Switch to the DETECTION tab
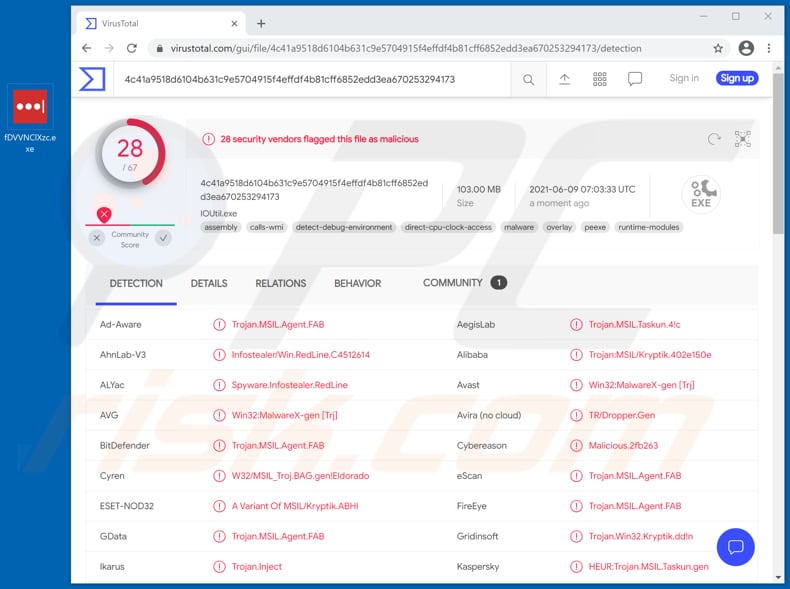 click(x=136, y=283)
